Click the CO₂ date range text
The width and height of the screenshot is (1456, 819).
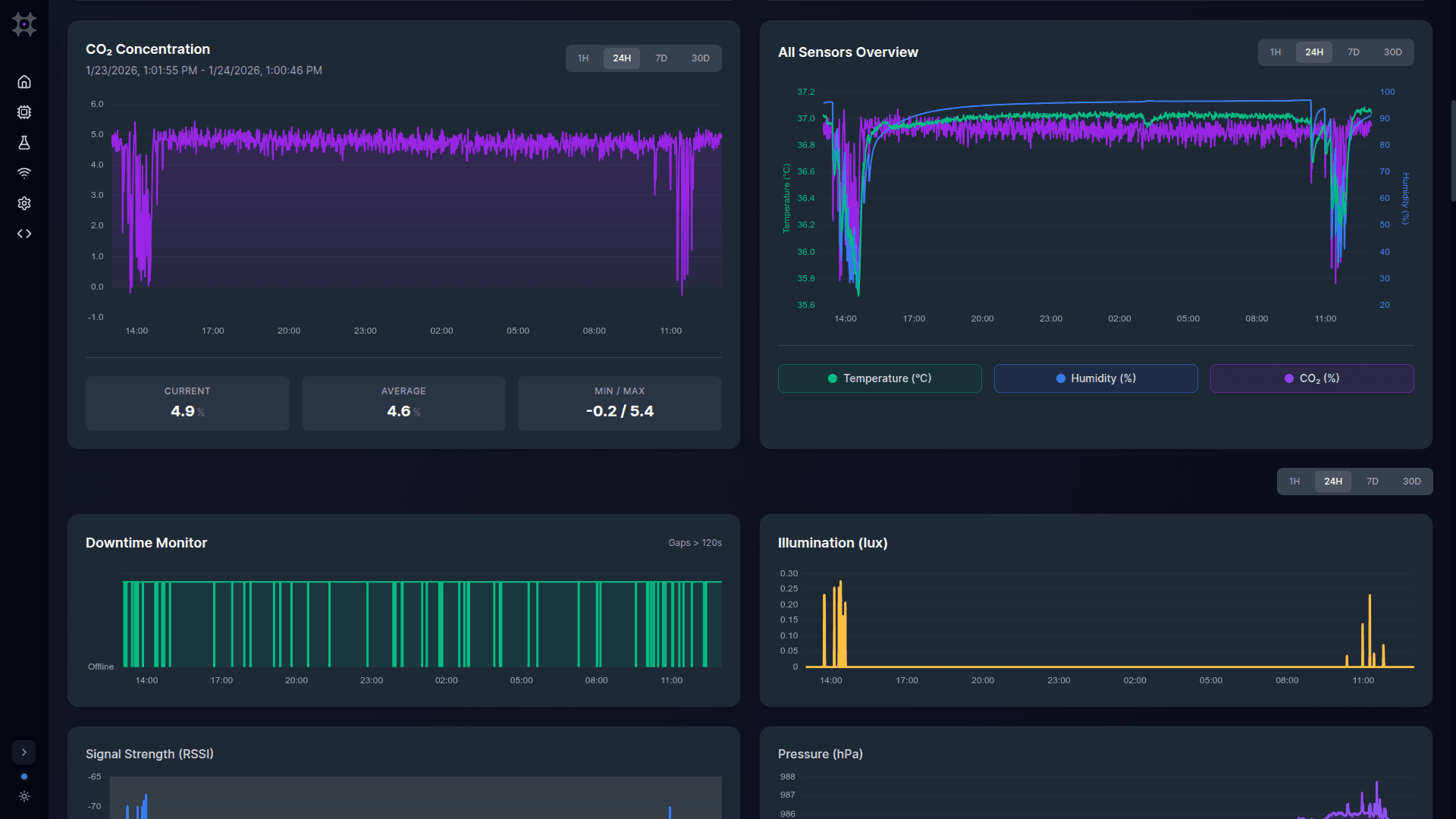click(x=204, y=70)
